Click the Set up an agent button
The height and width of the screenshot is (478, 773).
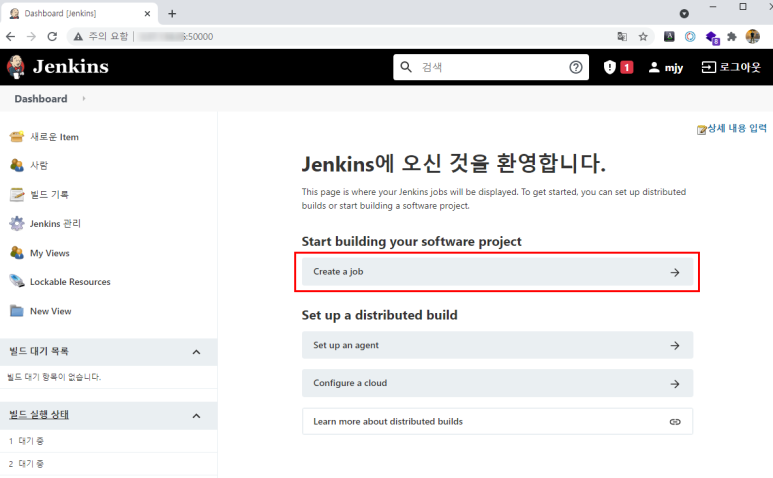click(x=497, y=345)
